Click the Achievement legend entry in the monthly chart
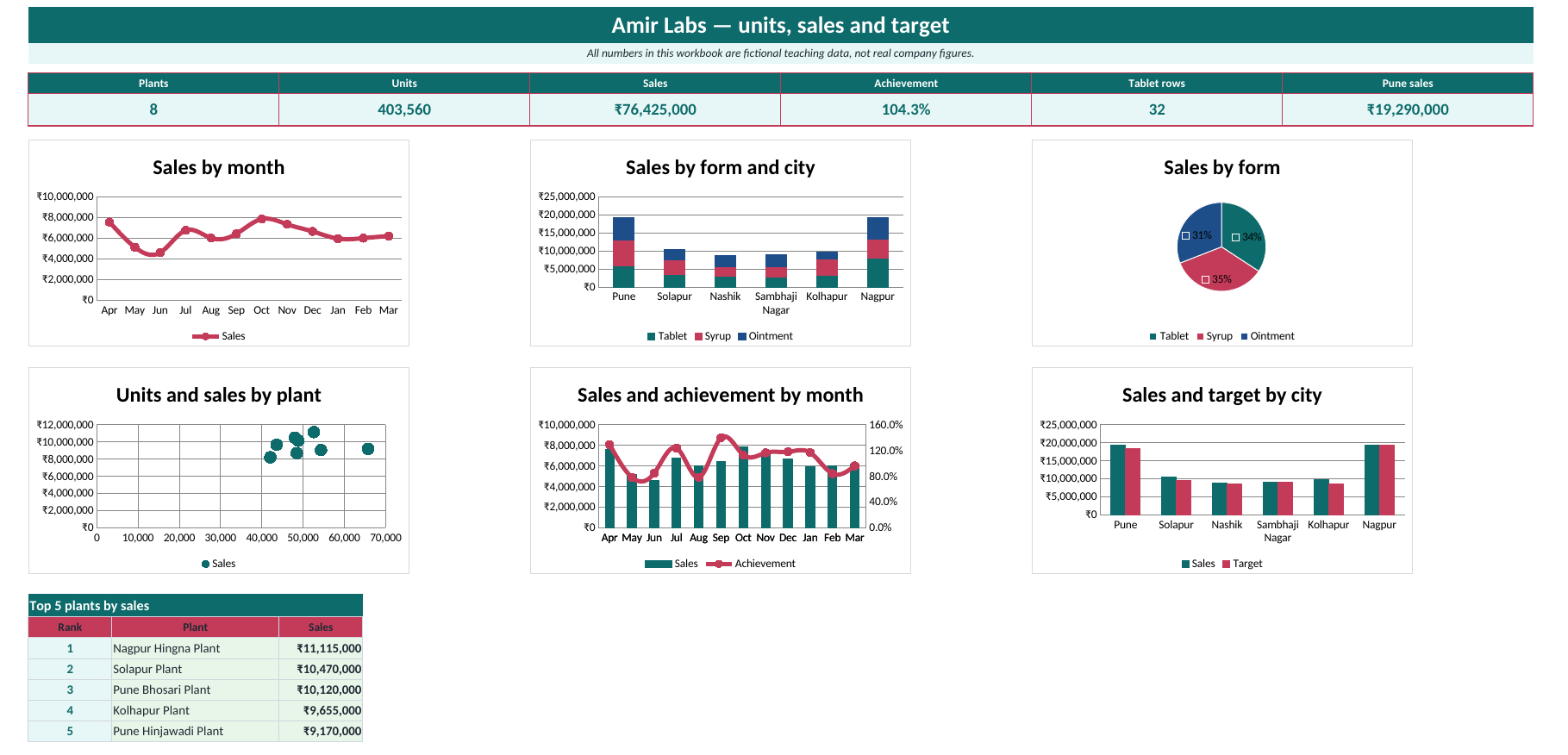This screenshot has width=1568, height=755. (x=751, y=564)
